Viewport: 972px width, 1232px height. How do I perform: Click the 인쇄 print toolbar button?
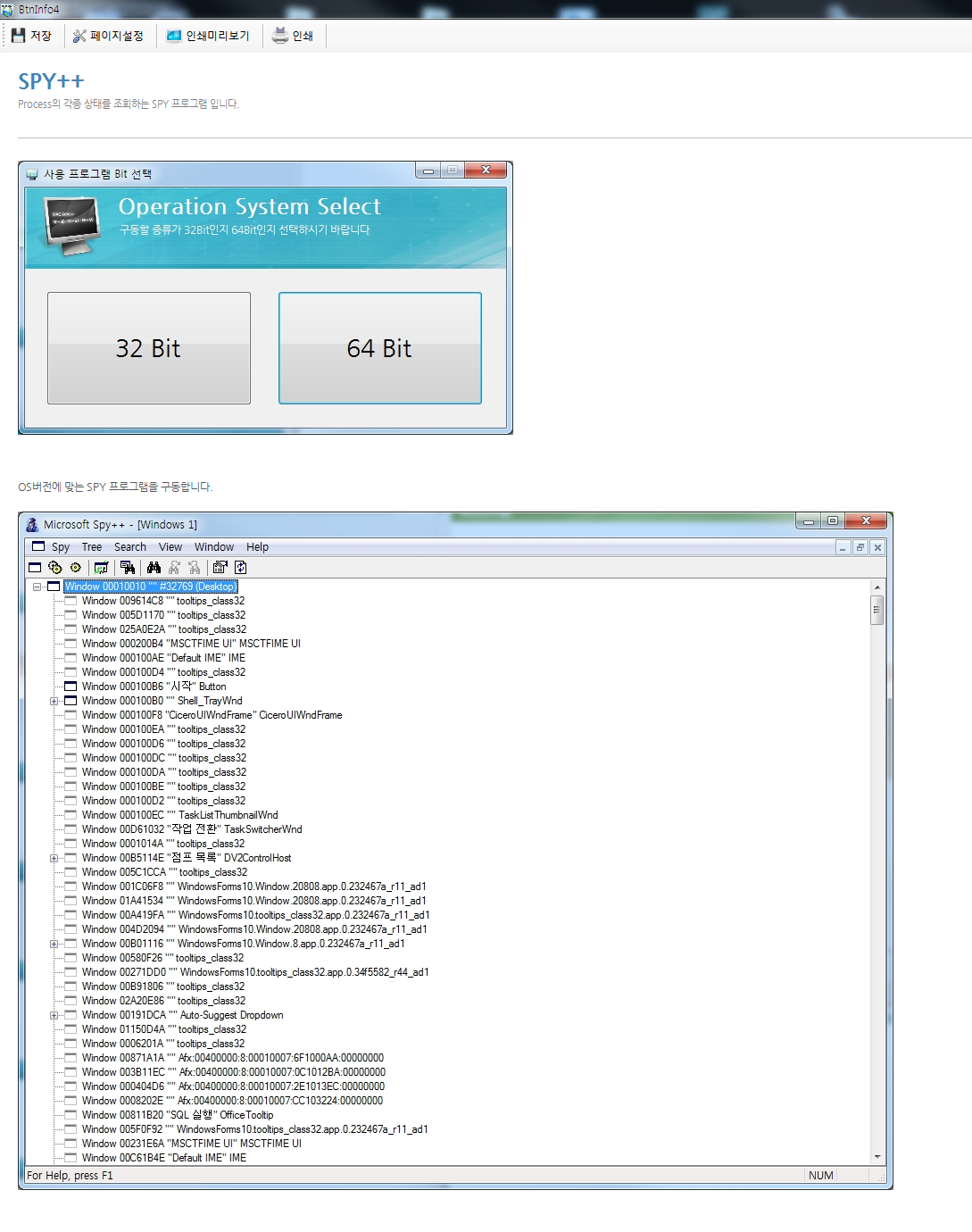tap(293, 36)
